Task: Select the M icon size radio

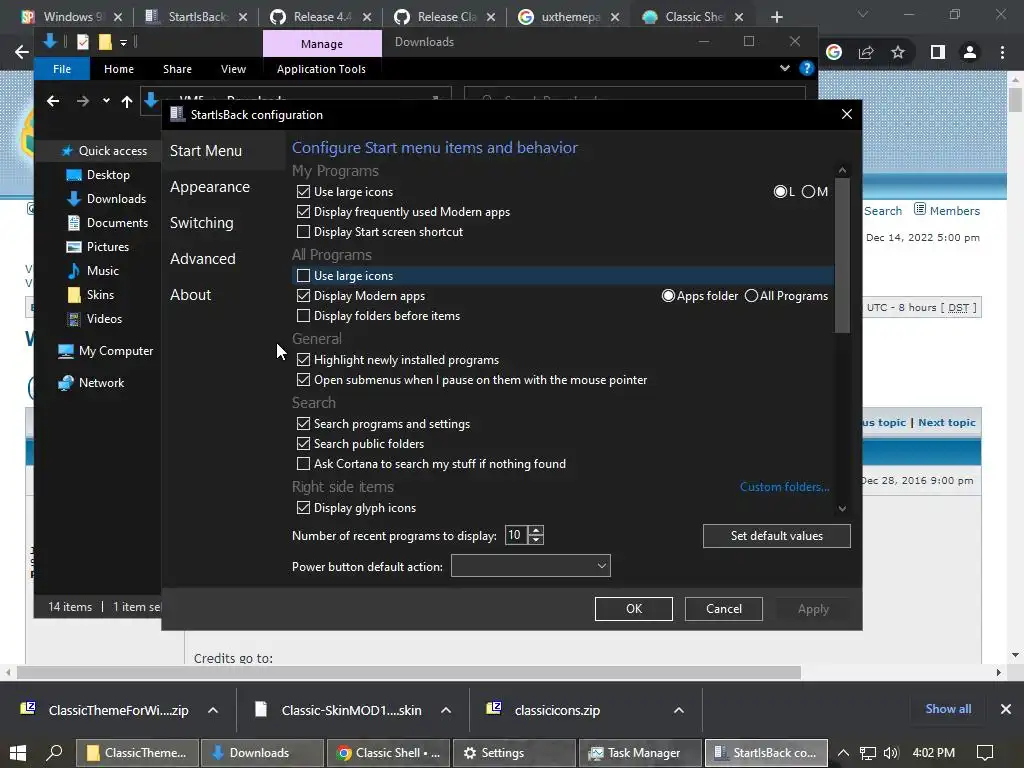Action: click(808, 191)
